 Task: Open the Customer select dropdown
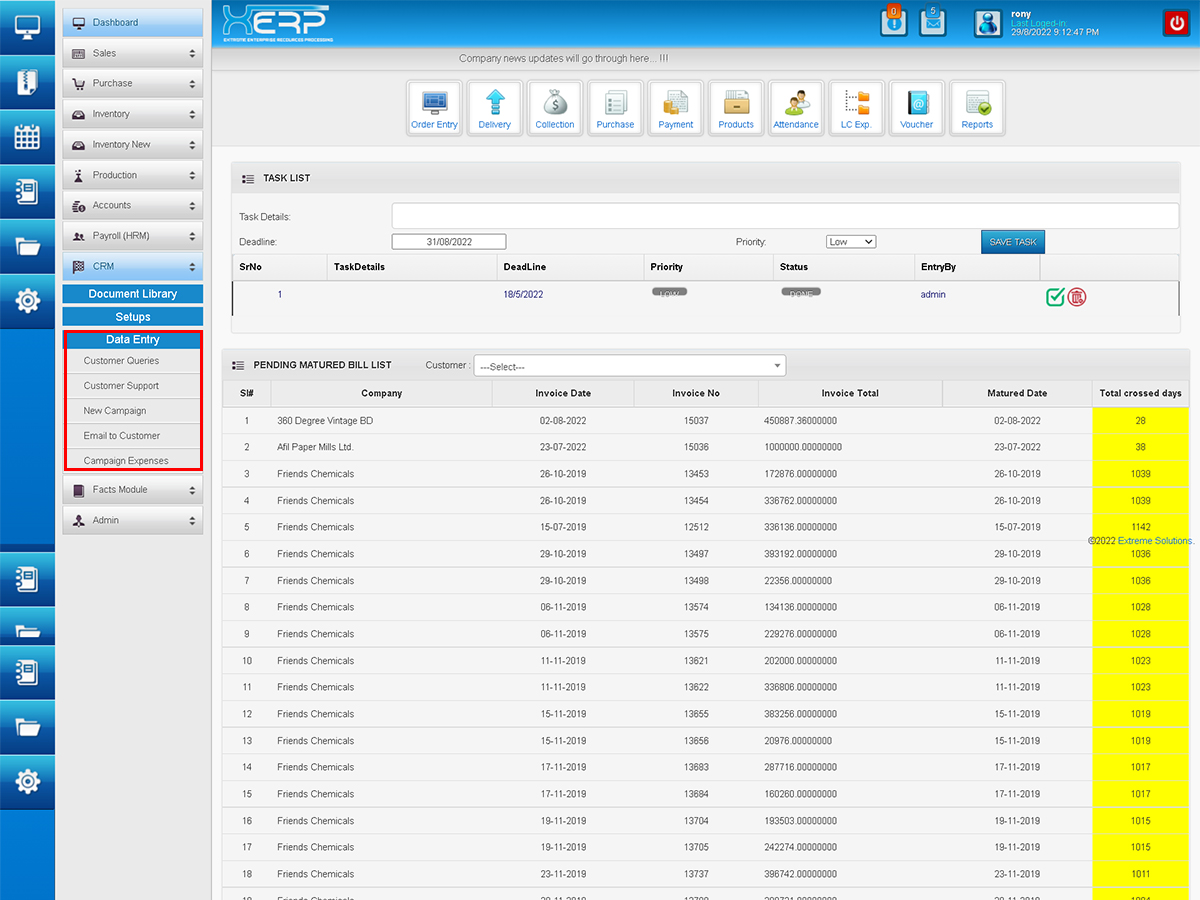(x=630, y=366)
